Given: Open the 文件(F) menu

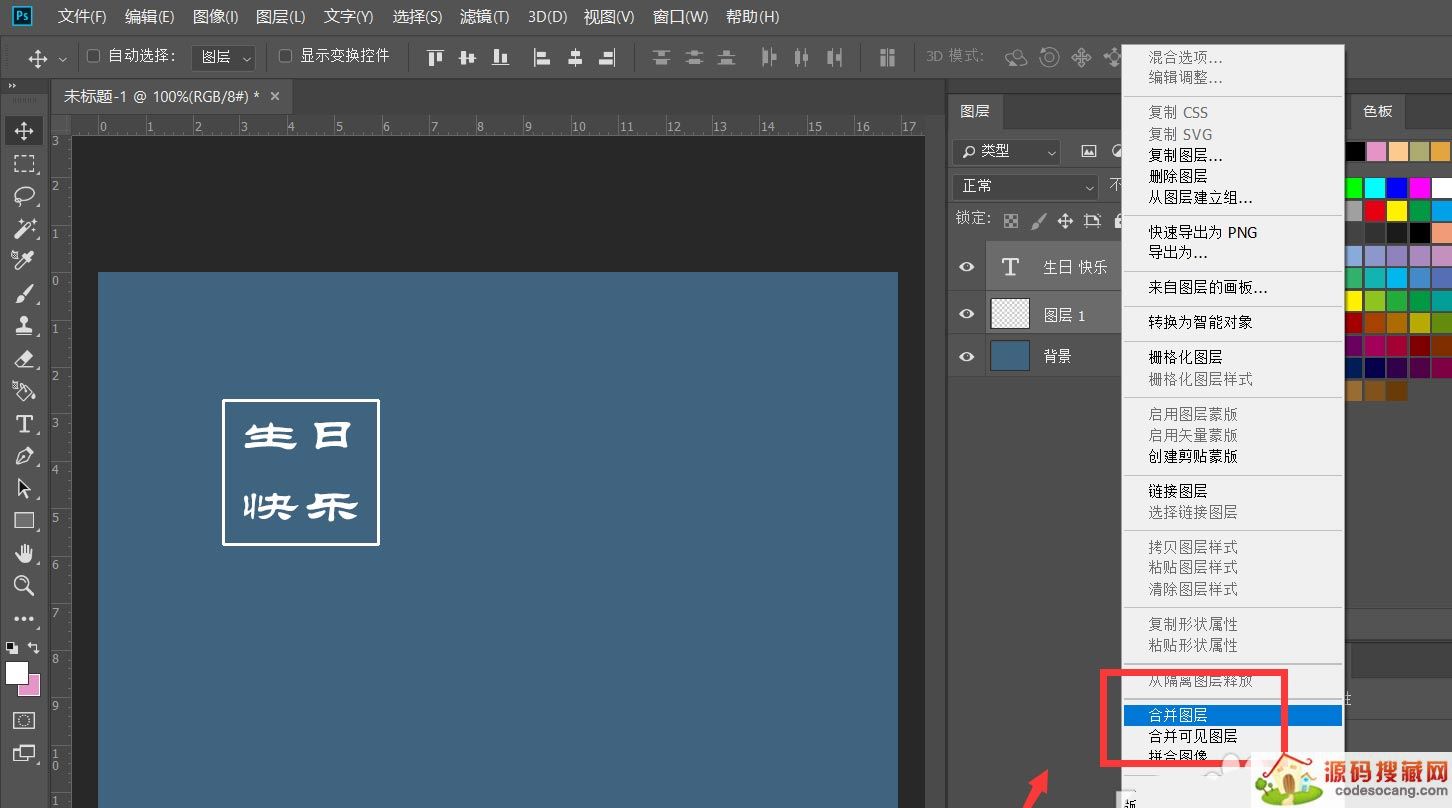Looking at the screenshot, I should (82, 17).
